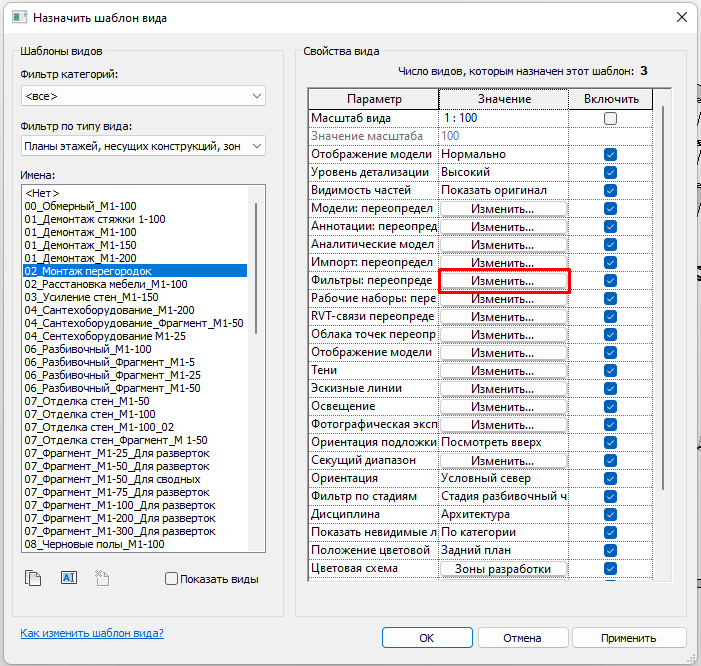Viewport: 701px width, 666px height.
Task: Open the Уровень детализации value Высокий
Action: tap(503, 172)
